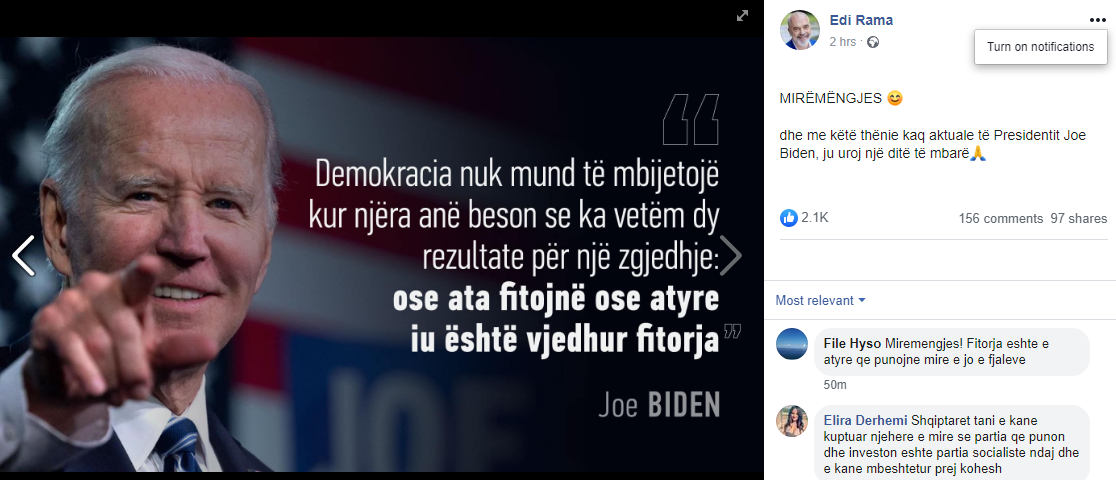Click the Joe Biden quote photo
The image size is (1116, 480).
[381, 254]
